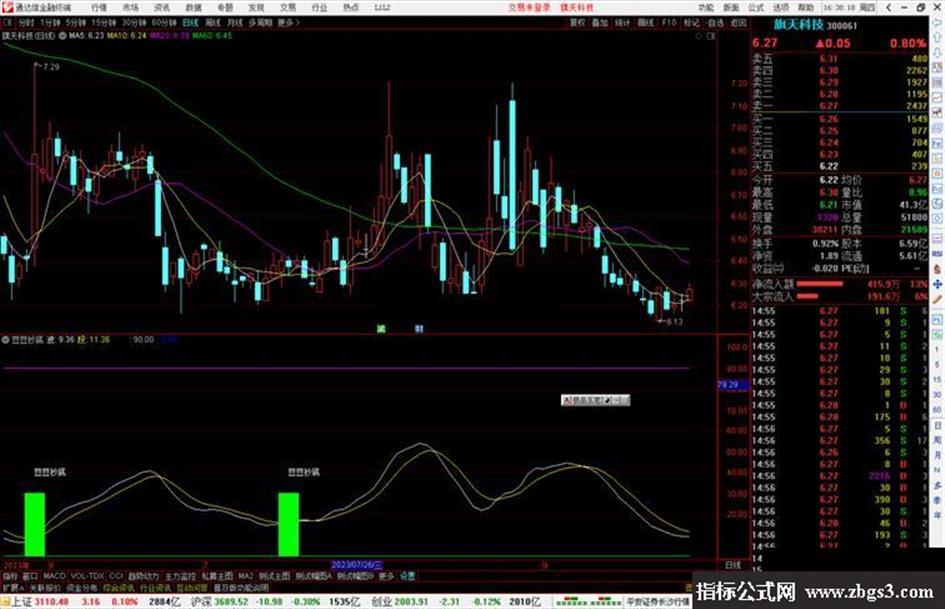Open the 行业资讯 tab
Viewport: 945px width, 609px height.
(x=155, y=587)
